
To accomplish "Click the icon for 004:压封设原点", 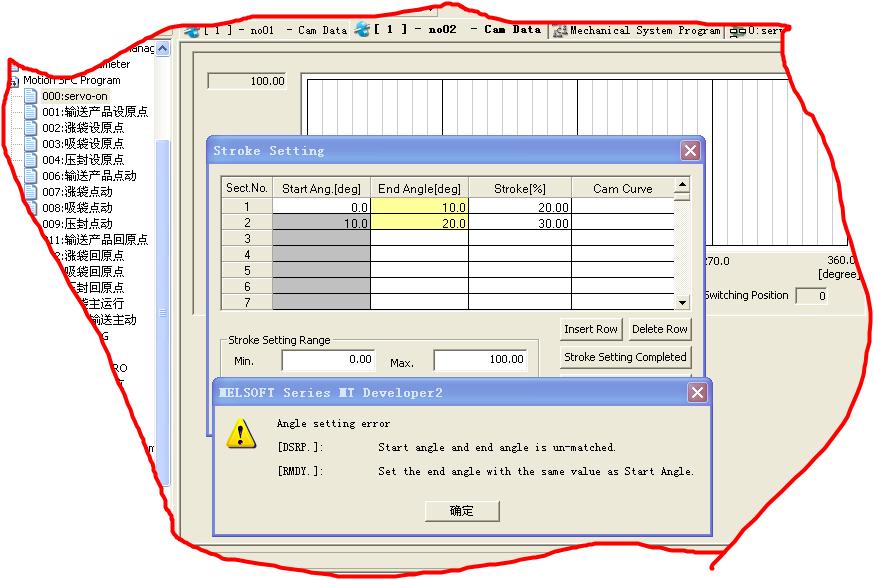I will (31, 160).
